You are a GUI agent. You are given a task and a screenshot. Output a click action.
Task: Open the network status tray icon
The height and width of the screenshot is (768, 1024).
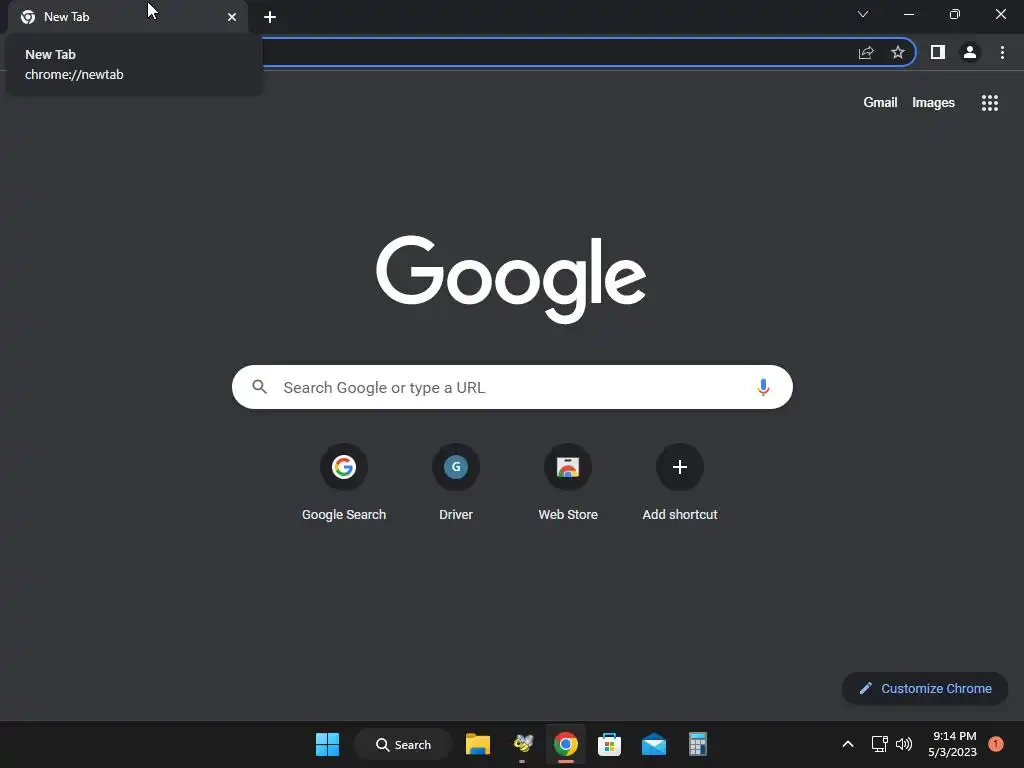880,744
